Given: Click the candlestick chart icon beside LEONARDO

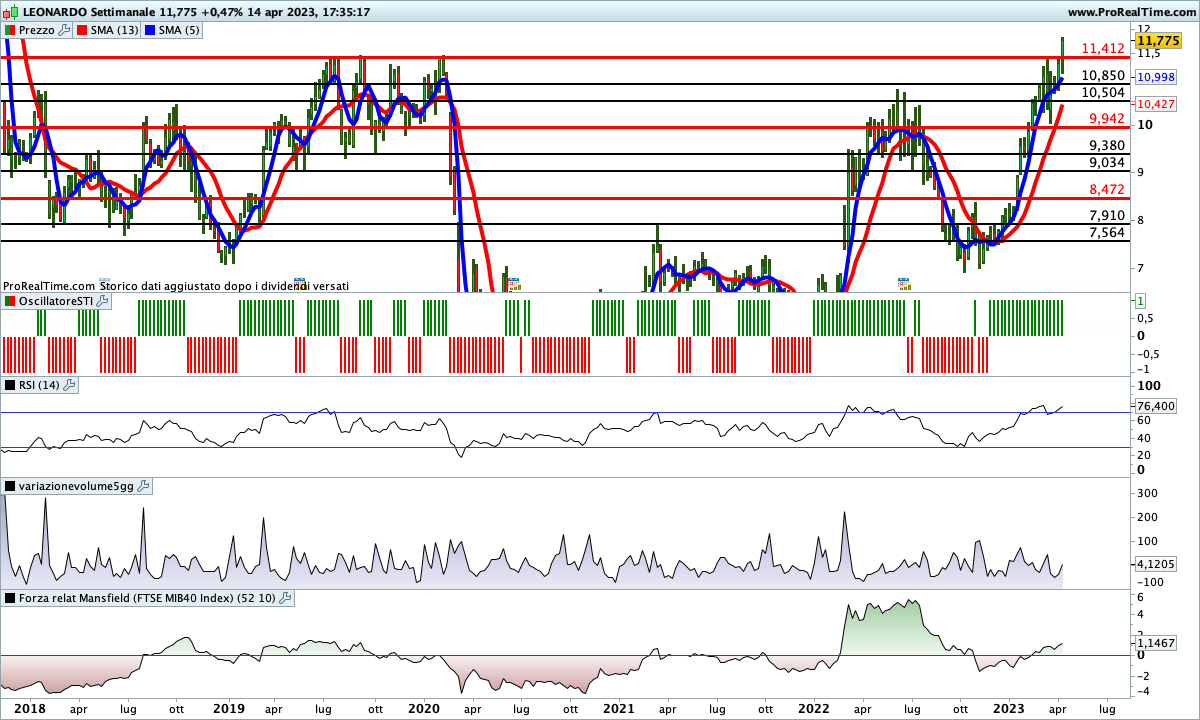Looking at the screenshot, I should pos(11,12).
